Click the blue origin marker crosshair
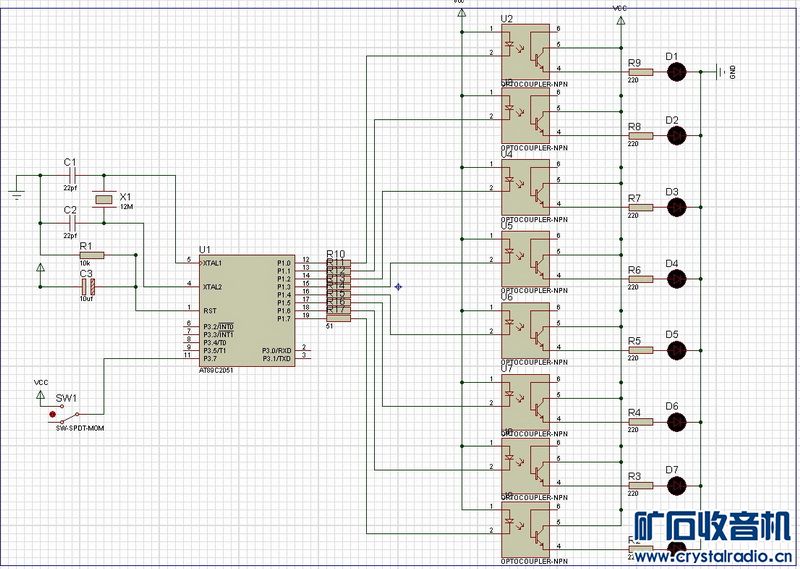The width and height of the screenshot is (800, 569). tap(398, 288)
